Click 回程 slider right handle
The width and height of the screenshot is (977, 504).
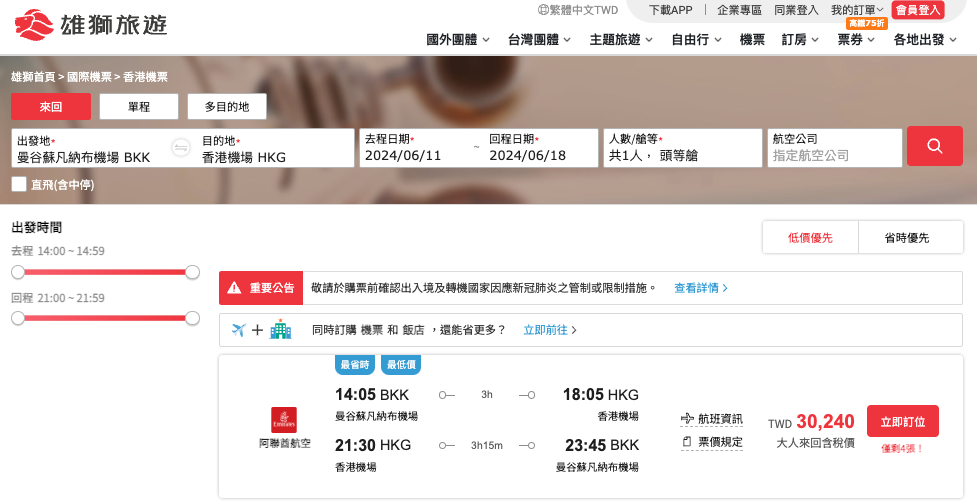(x=193, y=318)
